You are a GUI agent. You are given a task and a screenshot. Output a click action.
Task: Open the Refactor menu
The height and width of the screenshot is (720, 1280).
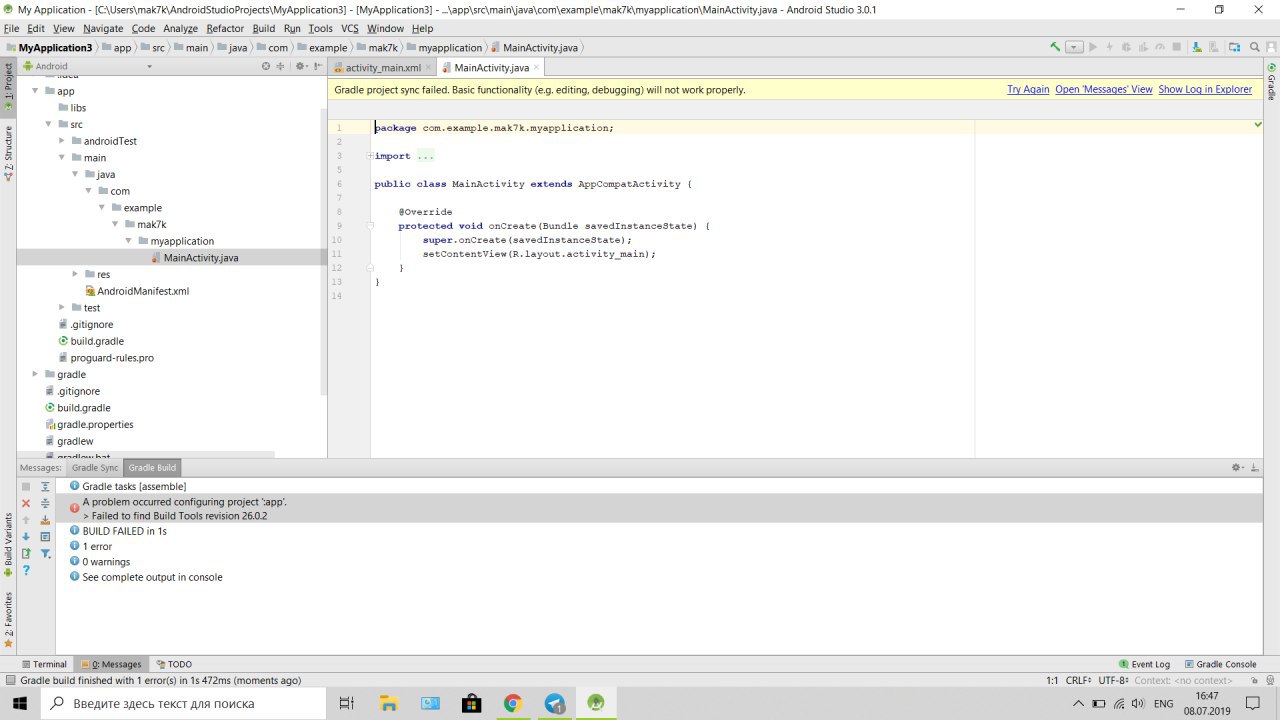tap(225, 29)
